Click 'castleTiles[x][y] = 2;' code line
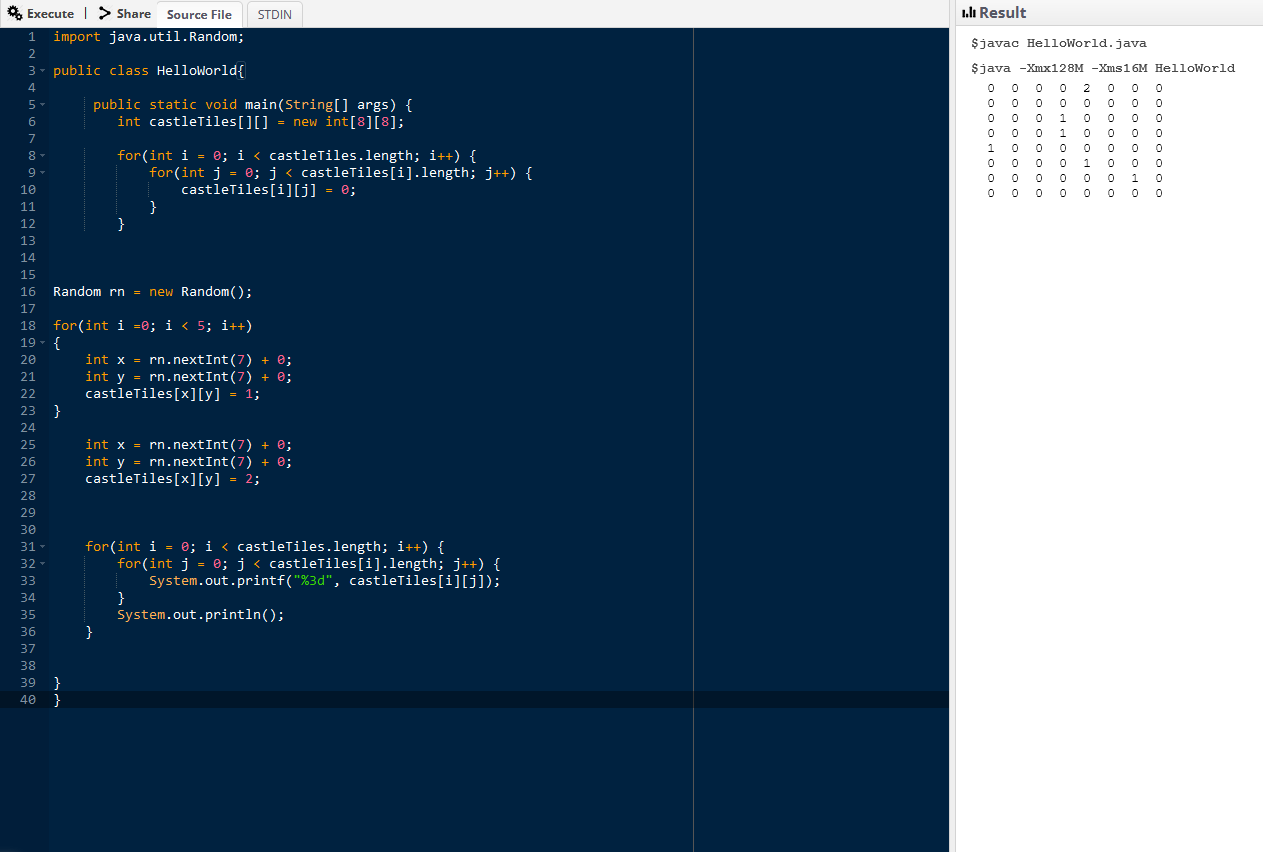1263x852 pixels. (x=173, y=479)
